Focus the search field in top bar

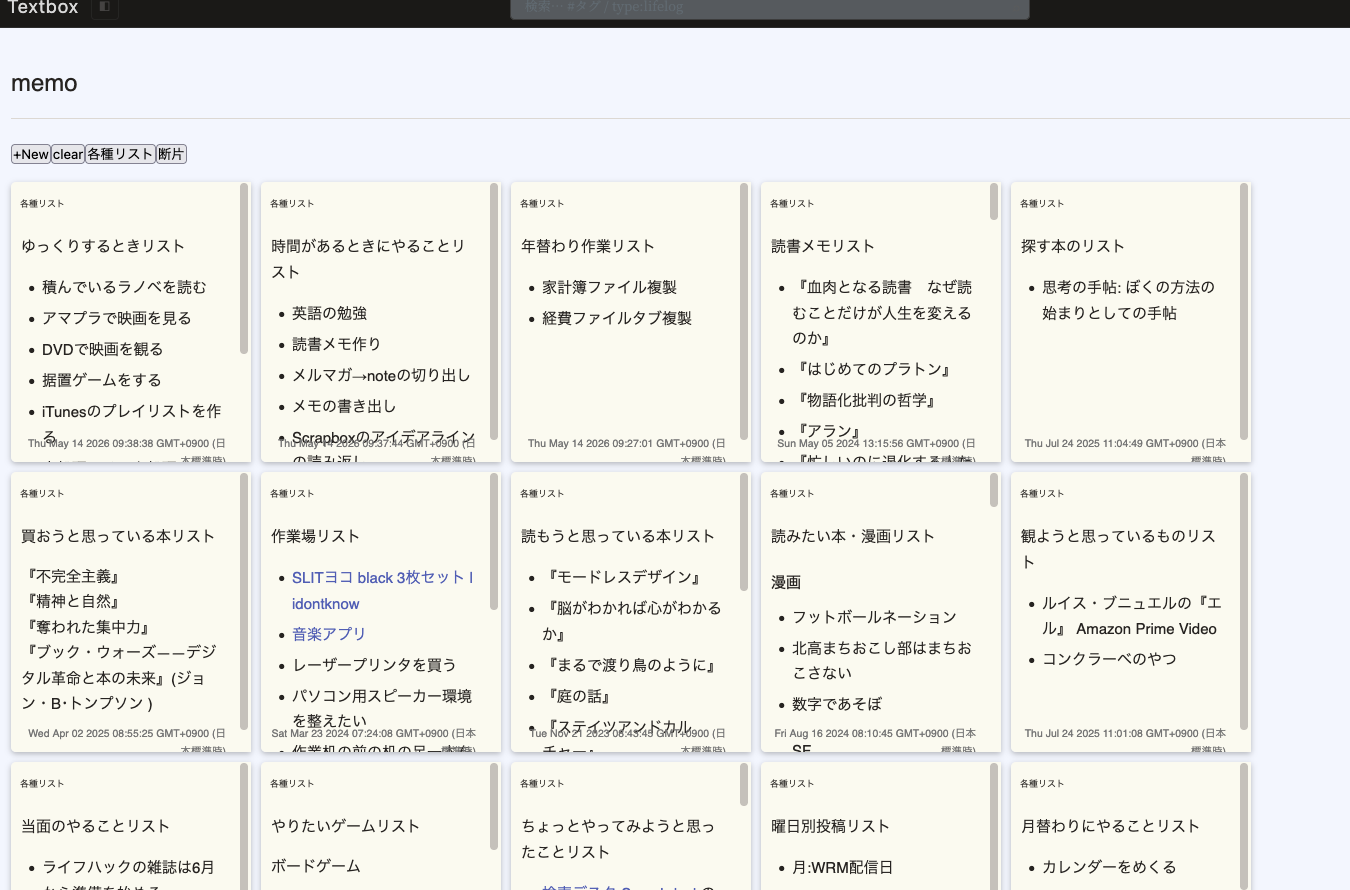(x=769, y=9)
